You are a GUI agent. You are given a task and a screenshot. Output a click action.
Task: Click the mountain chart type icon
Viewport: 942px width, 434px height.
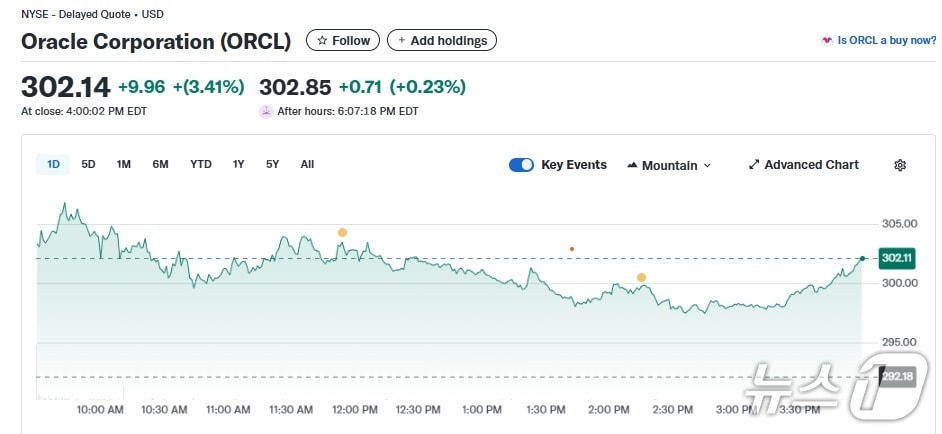click(x=632, y=165)
